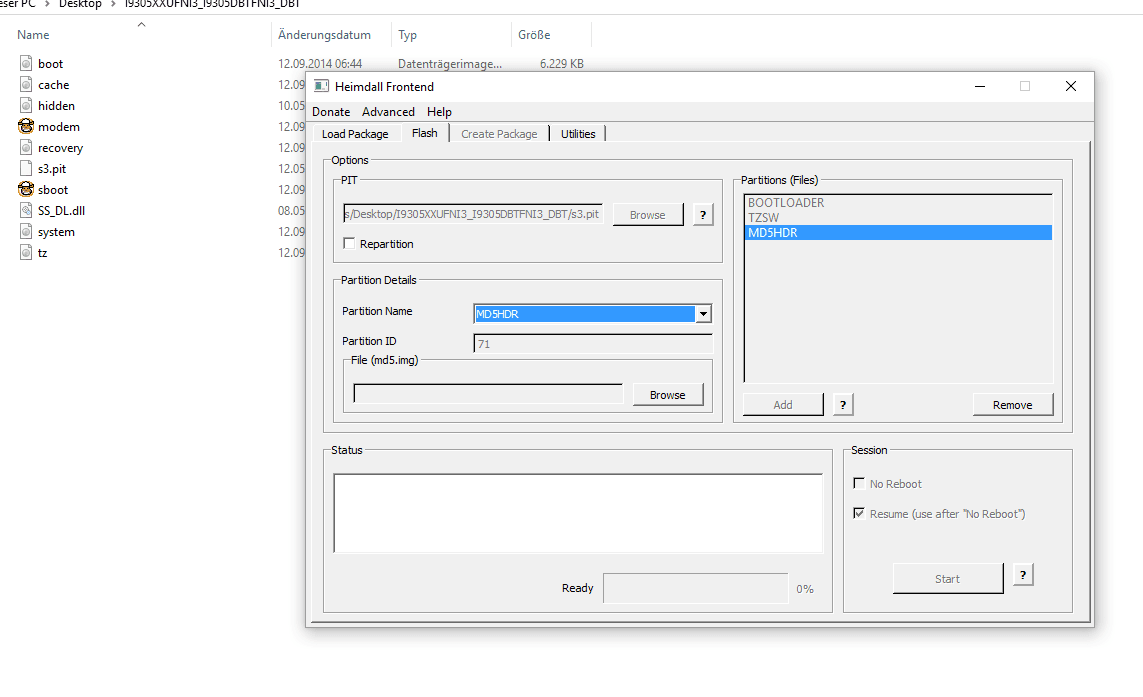Click the sboot file icon in Explorer
The width and height of the screenshot is (1143, 697).
coord(26,190)
